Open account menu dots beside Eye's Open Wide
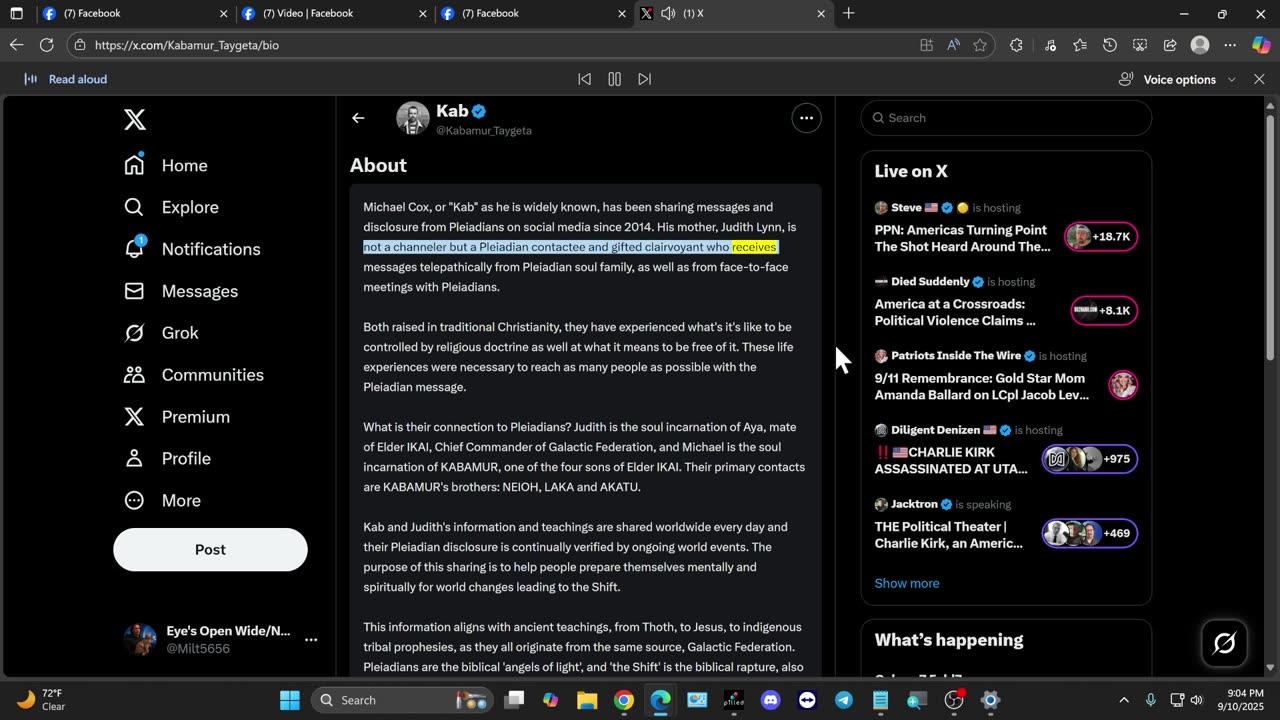The width and height of the screenshot is (1280, 720). [311, 640]
